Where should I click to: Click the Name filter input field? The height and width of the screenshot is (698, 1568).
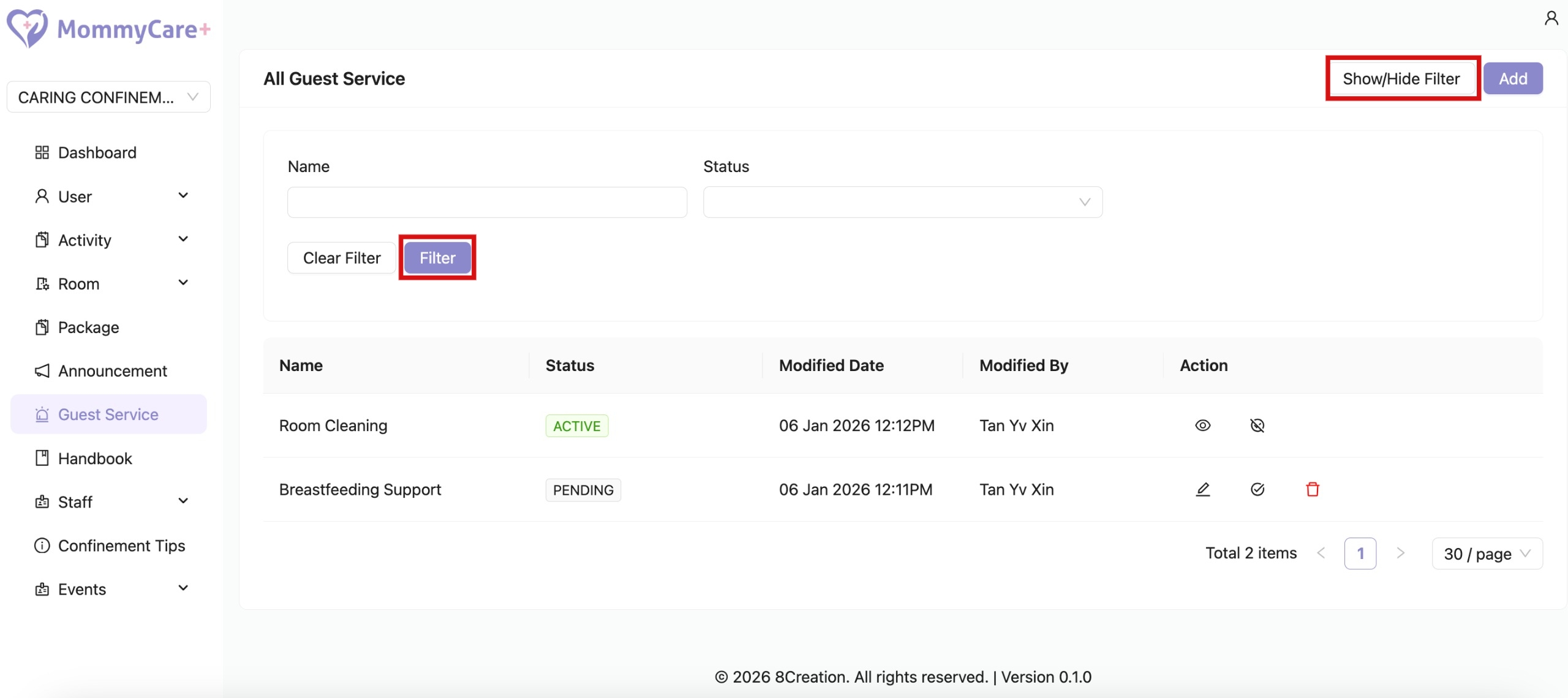[487, 202]
